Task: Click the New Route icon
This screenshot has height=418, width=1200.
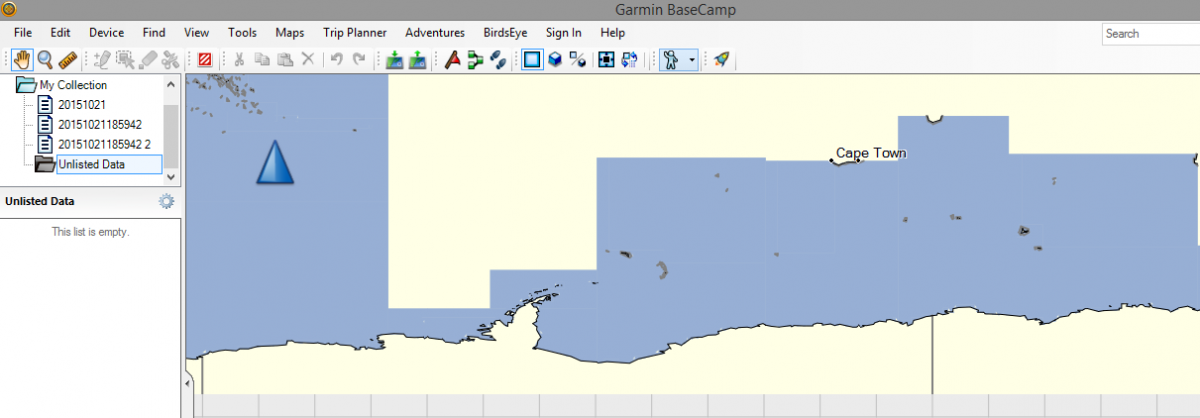Action: [475, 59]
